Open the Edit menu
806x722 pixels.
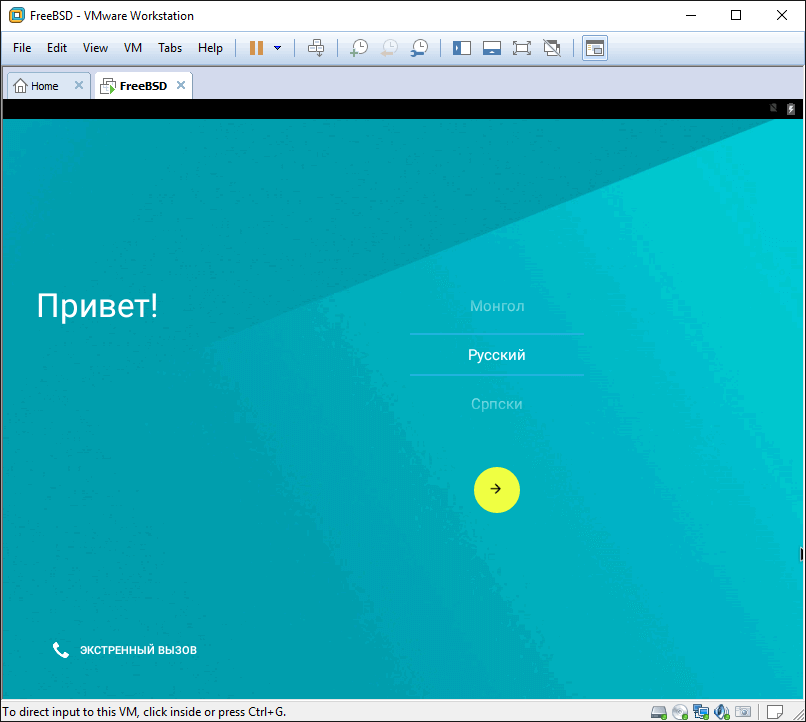[57, 48]
